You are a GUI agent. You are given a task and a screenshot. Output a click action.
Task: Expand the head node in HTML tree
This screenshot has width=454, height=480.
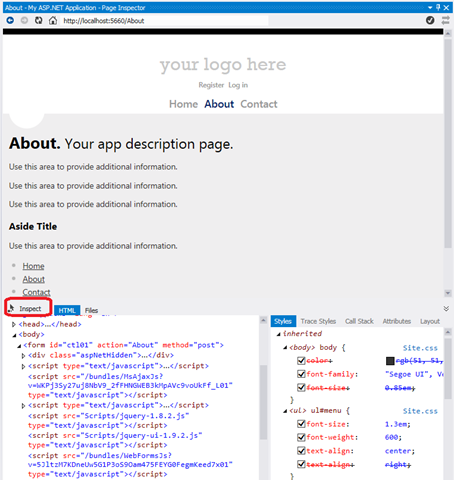click(14, 324)
